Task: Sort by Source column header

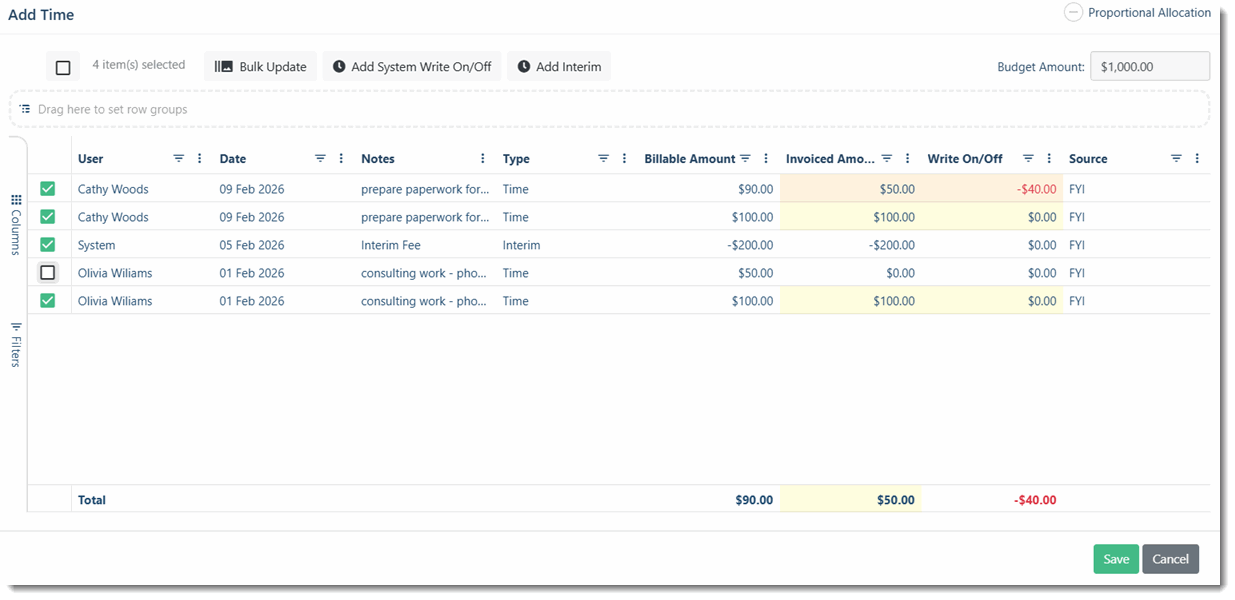Action: (1088, 159)
